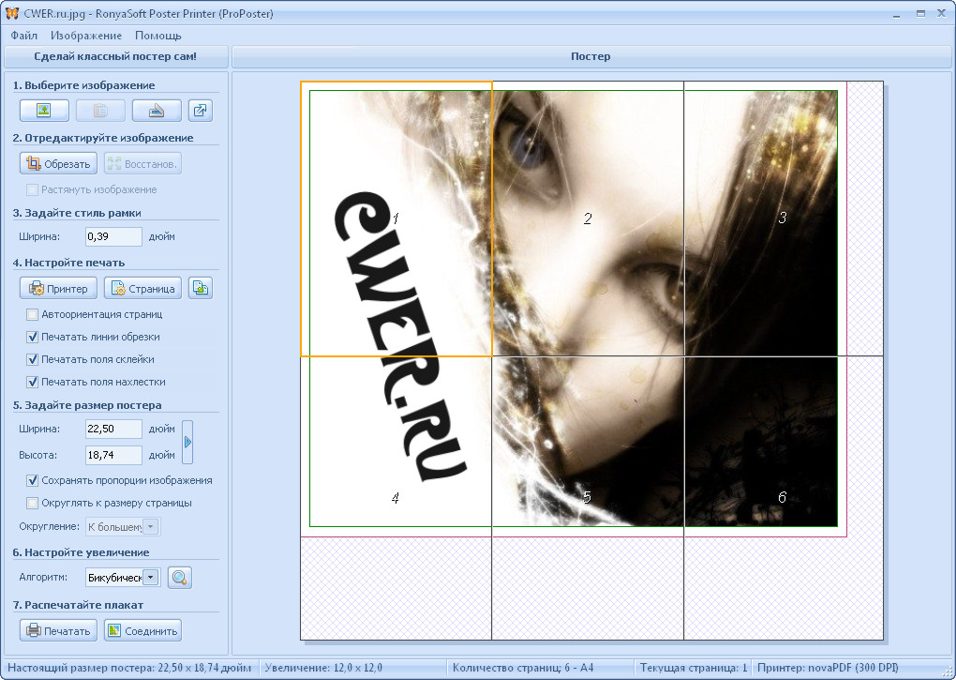
Task: Click the Обрезать crop button
Action: [x=58, y=164]
